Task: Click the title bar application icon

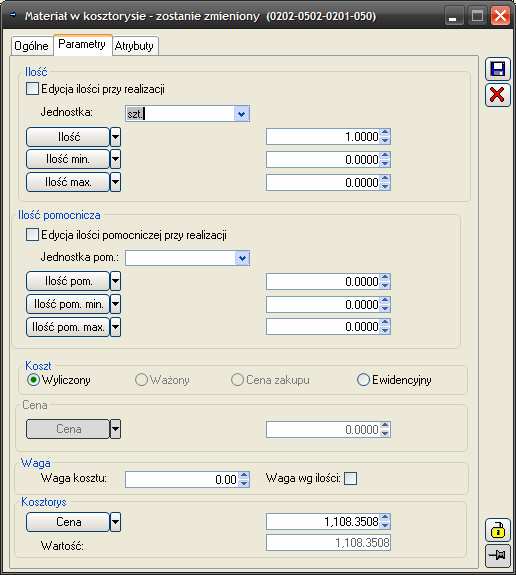Action: (x=14, y=15)
